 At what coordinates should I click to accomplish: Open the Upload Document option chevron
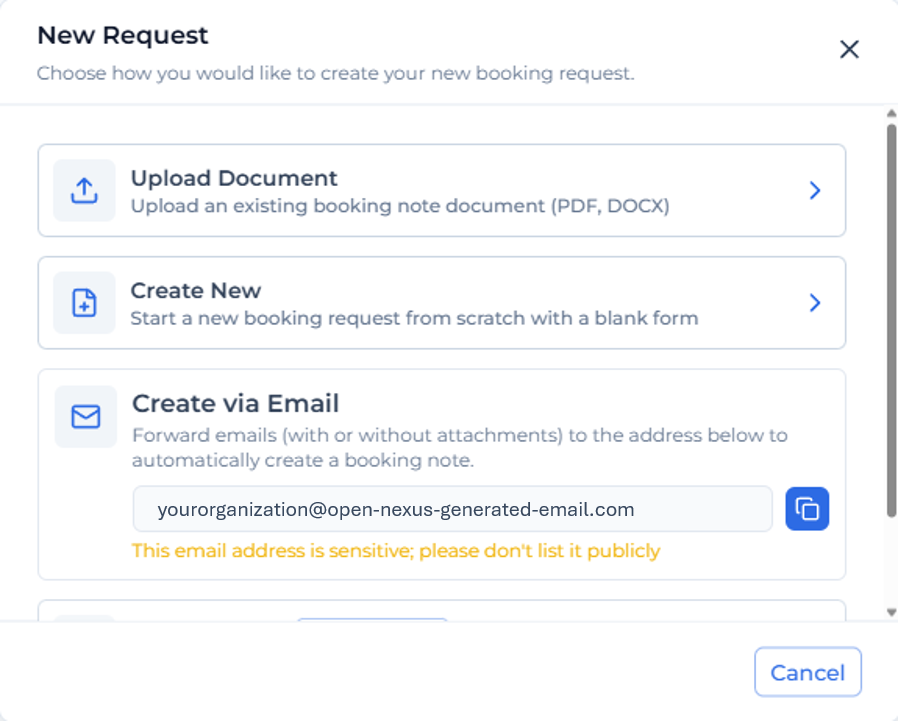[x=815, y=190]
